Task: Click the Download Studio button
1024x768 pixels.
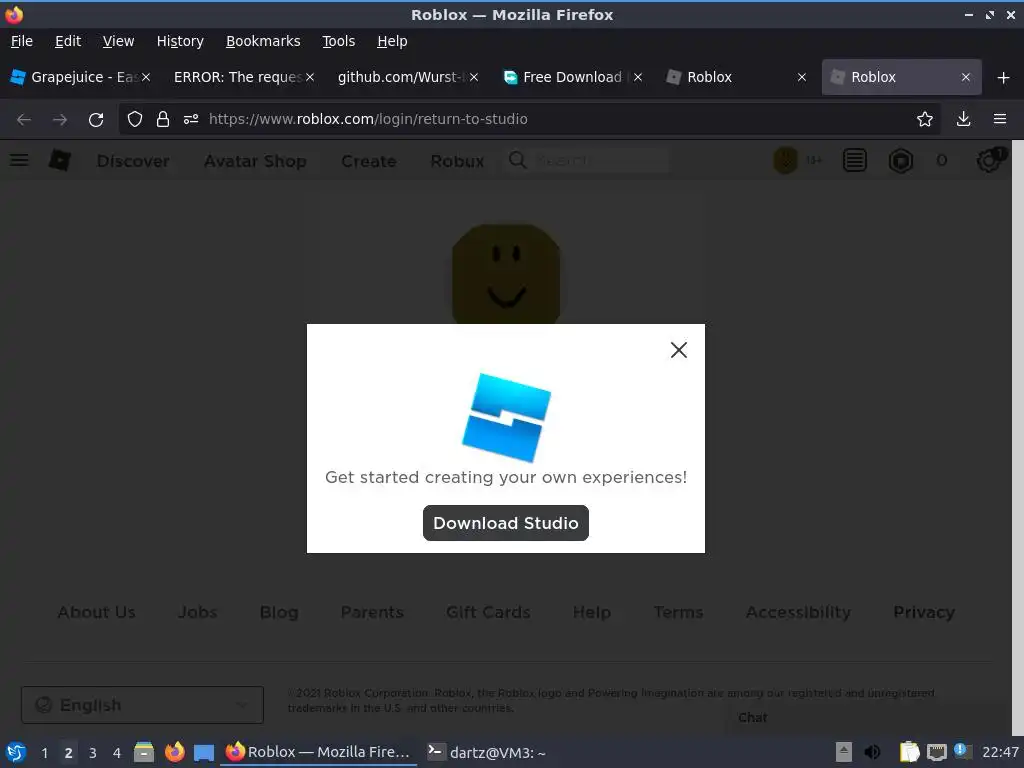Action: 505,523
